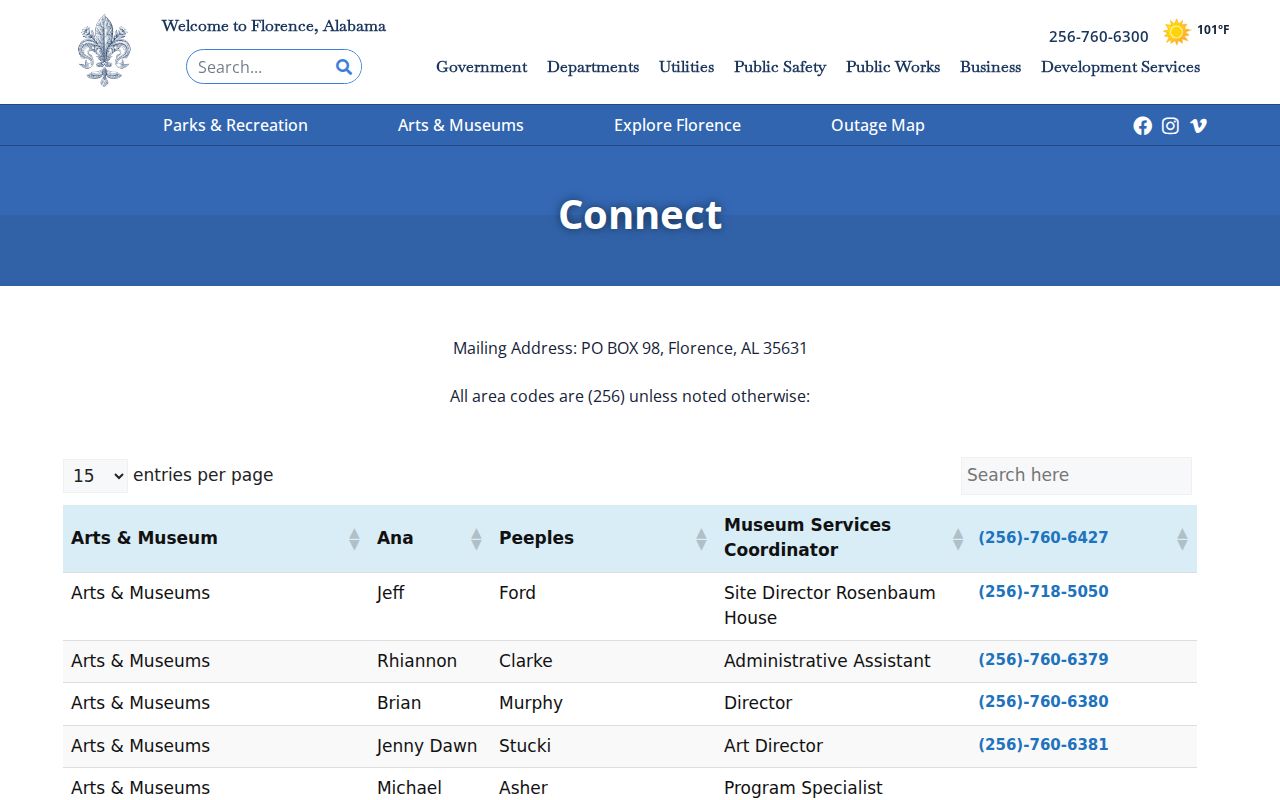The width and height of the screenshot is (1280, 800).
Task: Click the 'Murphy' last name cell
Action: click(603, 704)
